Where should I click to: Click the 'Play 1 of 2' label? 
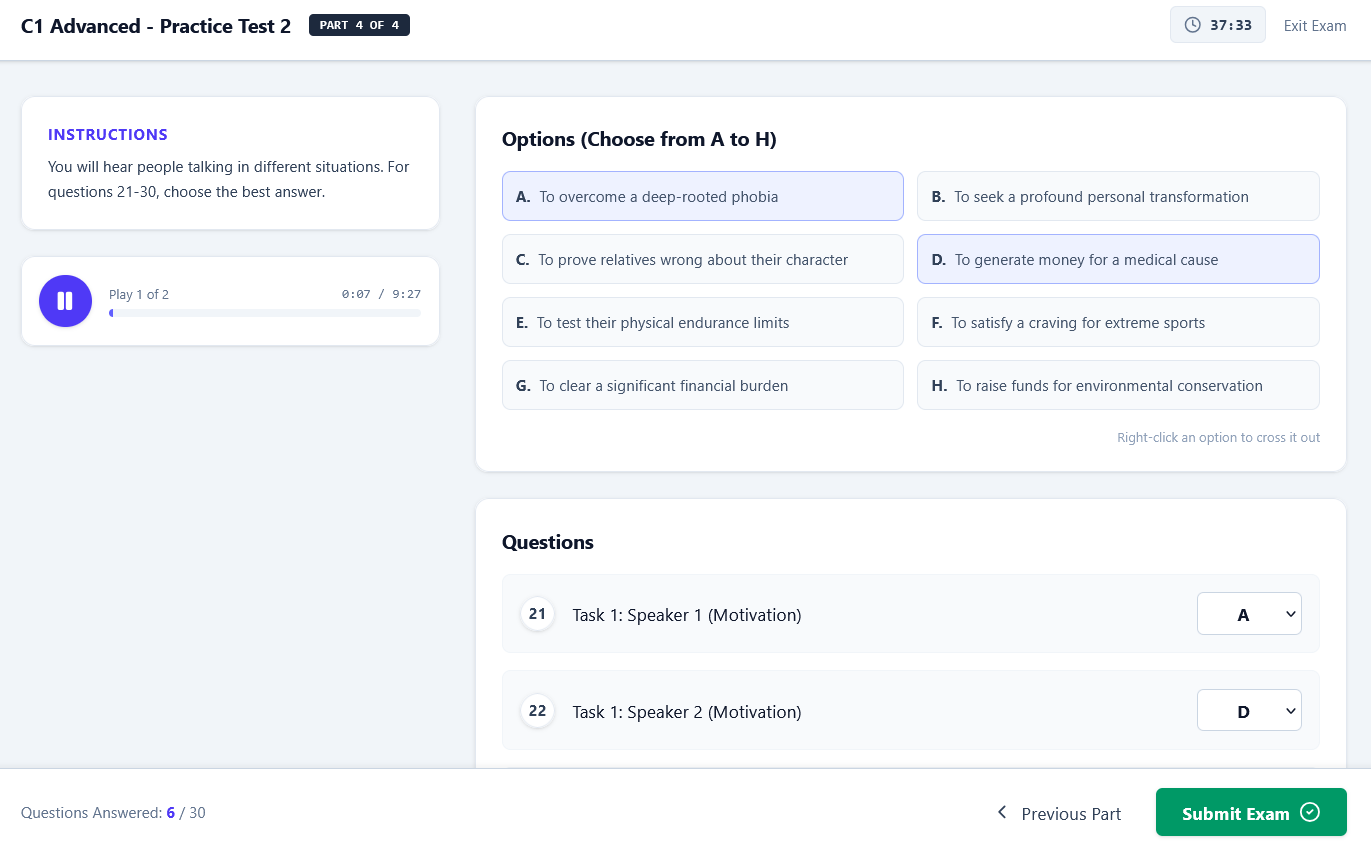click(139, 294)
